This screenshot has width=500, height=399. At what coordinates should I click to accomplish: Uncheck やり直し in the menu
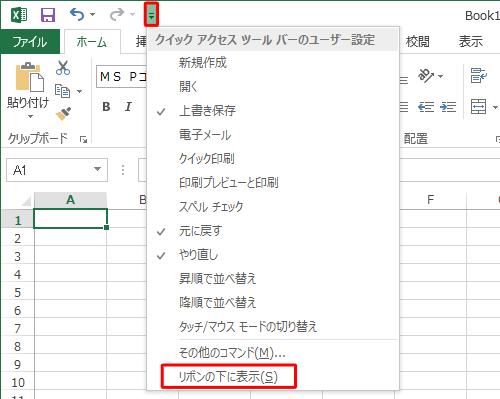coord(273,255)
